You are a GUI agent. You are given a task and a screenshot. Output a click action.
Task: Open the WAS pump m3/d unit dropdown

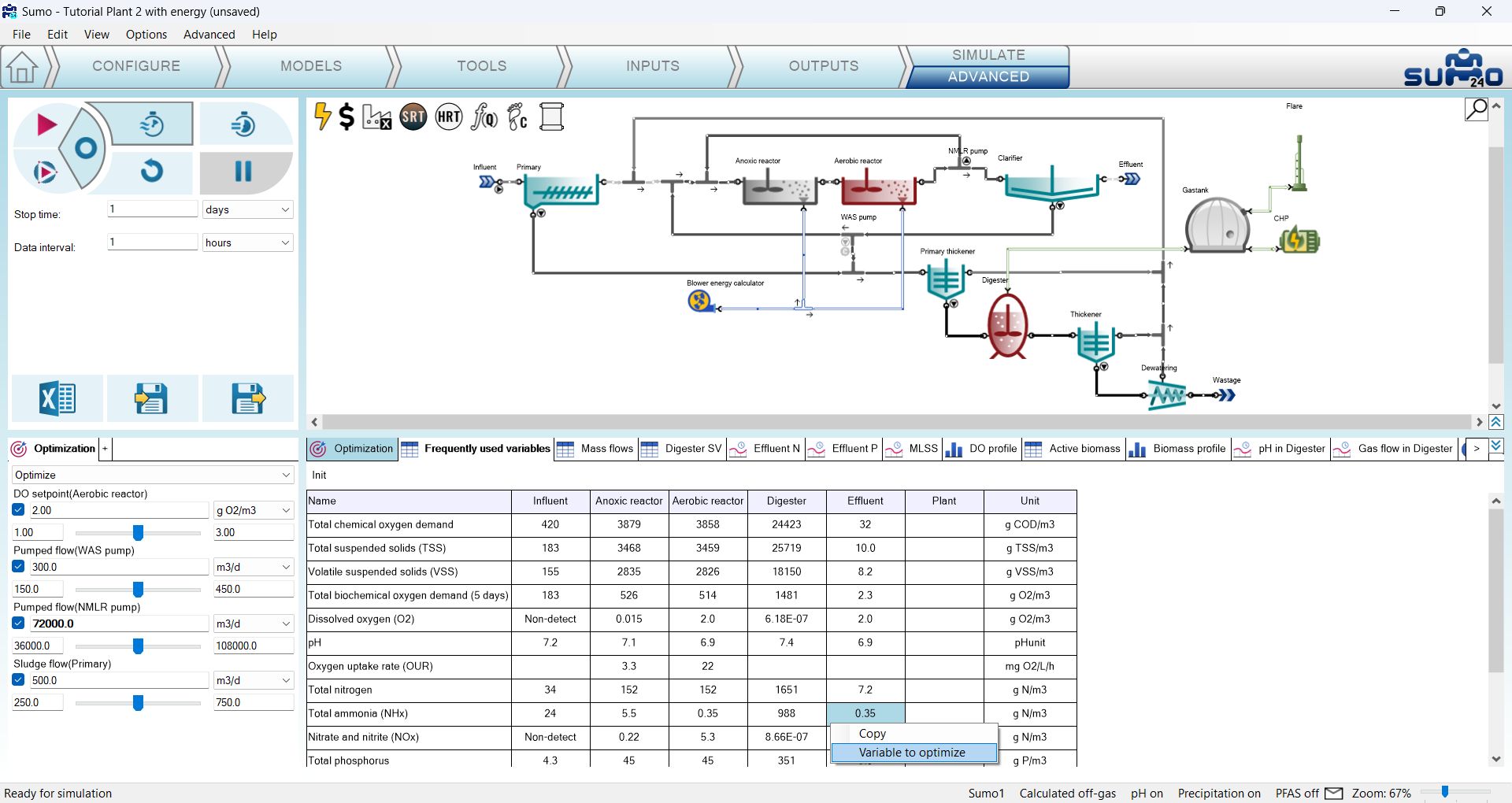[x=254, y=567]
